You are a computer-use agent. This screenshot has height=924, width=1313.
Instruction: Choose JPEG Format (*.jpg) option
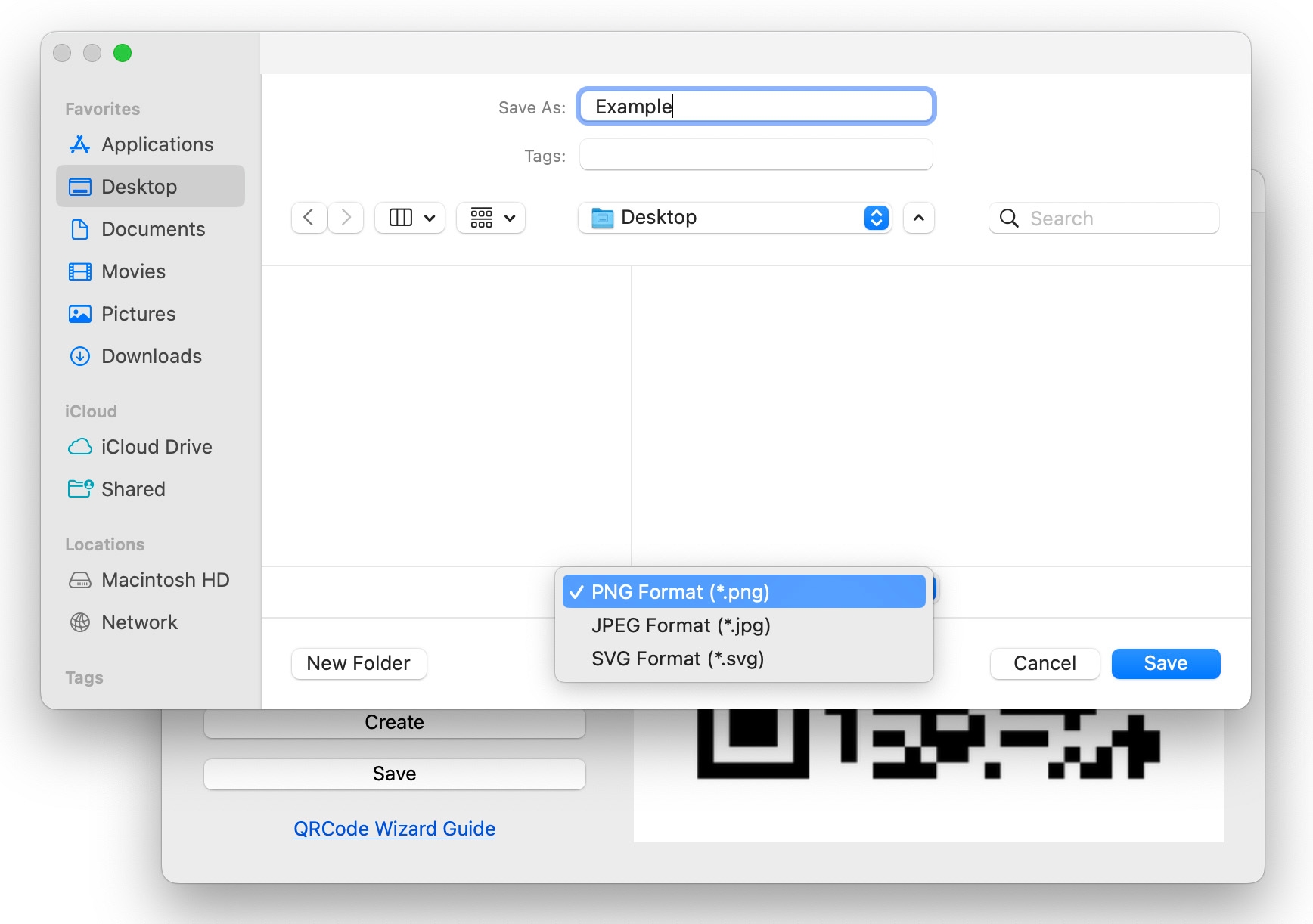click(x=744, y=625)
